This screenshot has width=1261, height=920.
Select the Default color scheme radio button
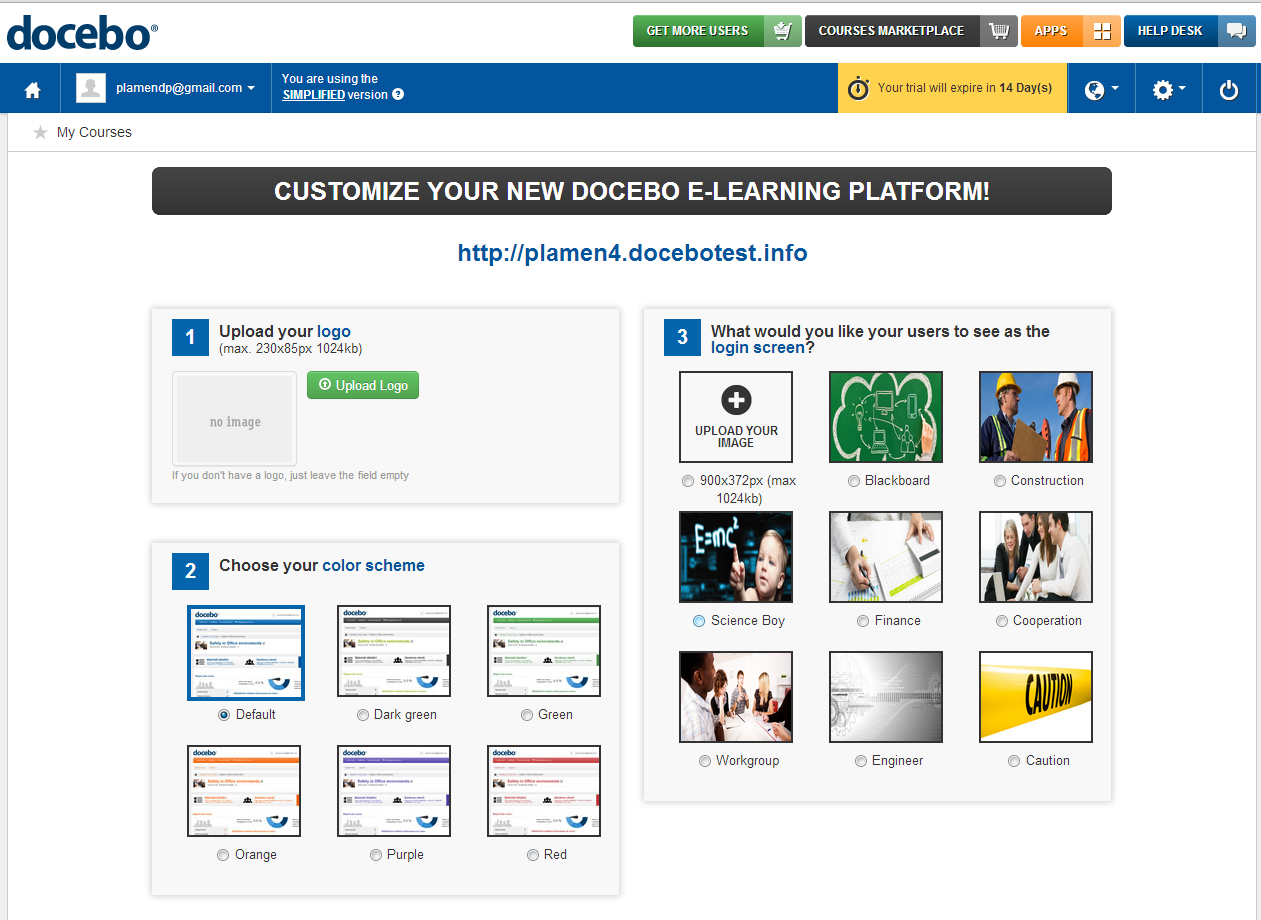click(x=224, y=715)
